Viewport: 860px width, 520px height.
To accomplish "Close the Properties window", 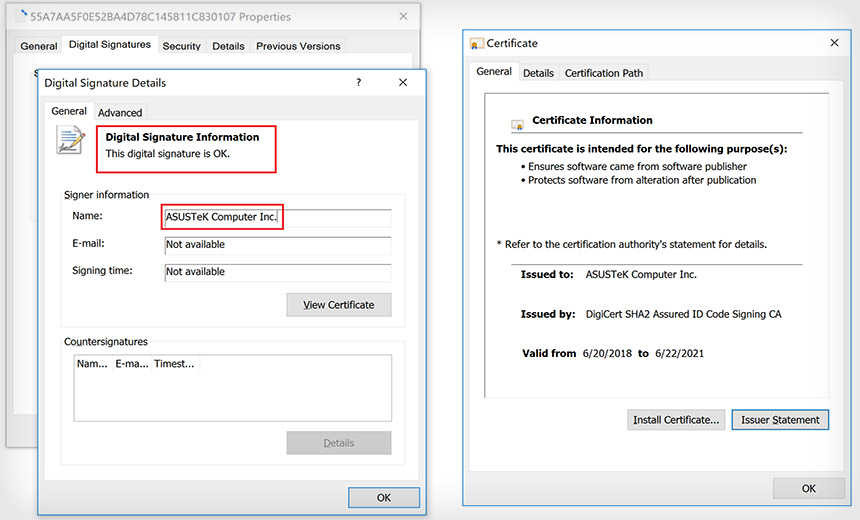I will point(403,16).
